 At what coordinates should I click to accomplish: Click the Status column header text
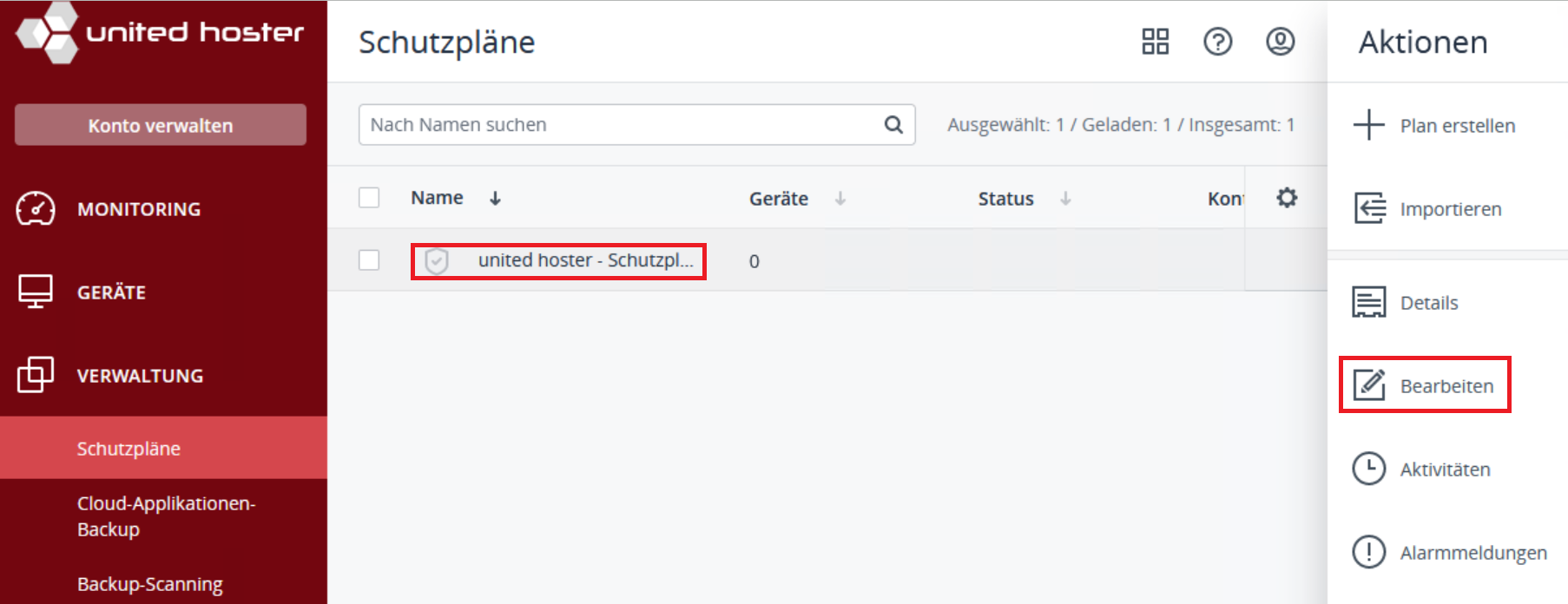click(1005, 199)
